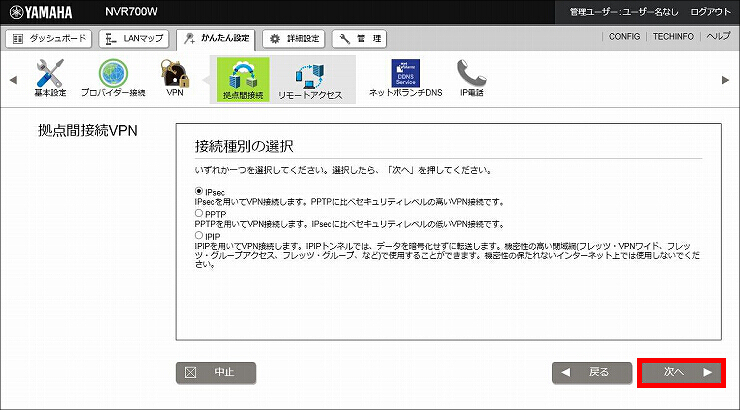This screenshot has height=410, width=740.
Task: Switch to the ダッシュボード tab
Action: [x=49, y=39]
